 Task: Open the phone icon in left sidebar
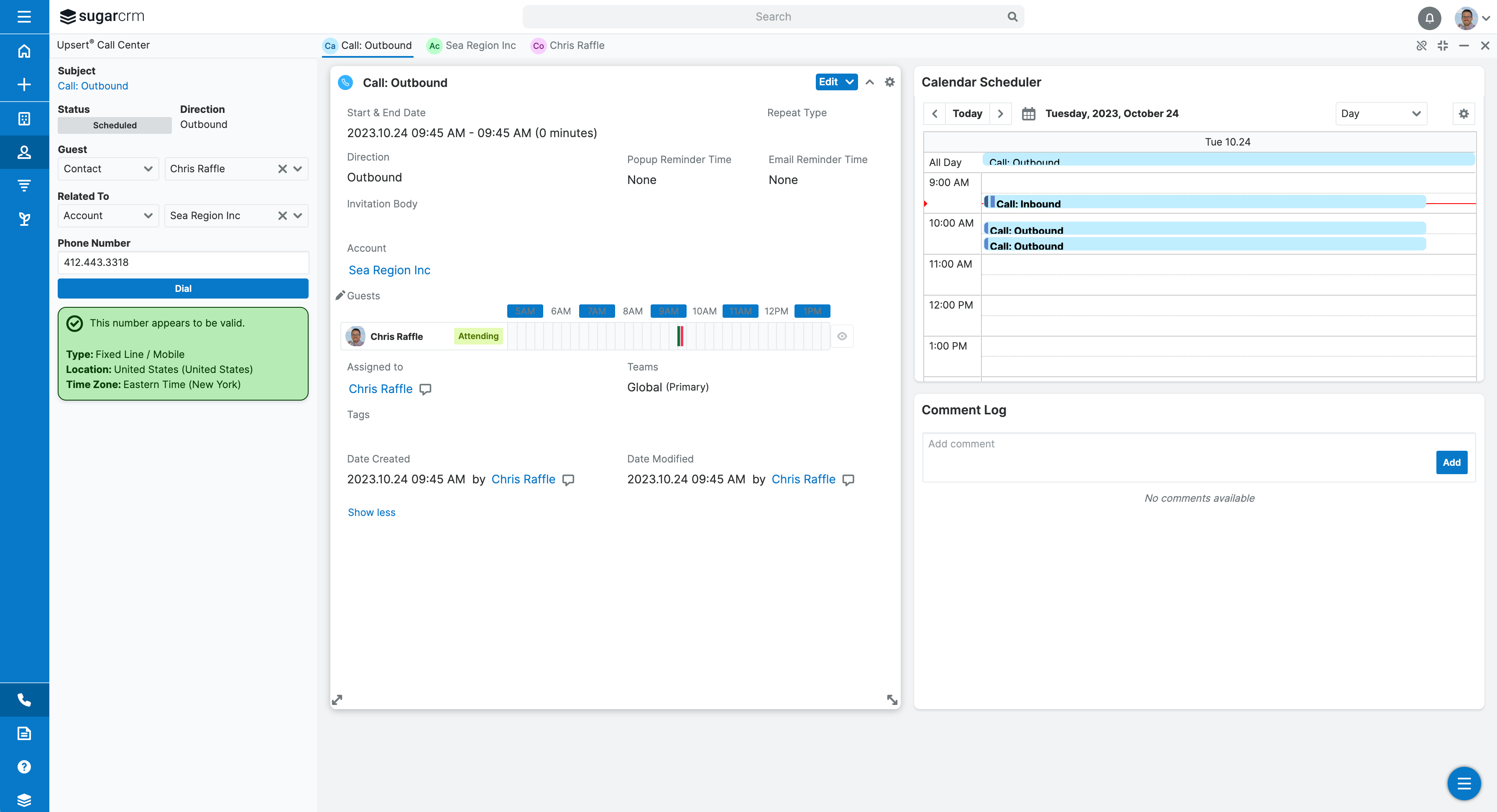[24, 700]
